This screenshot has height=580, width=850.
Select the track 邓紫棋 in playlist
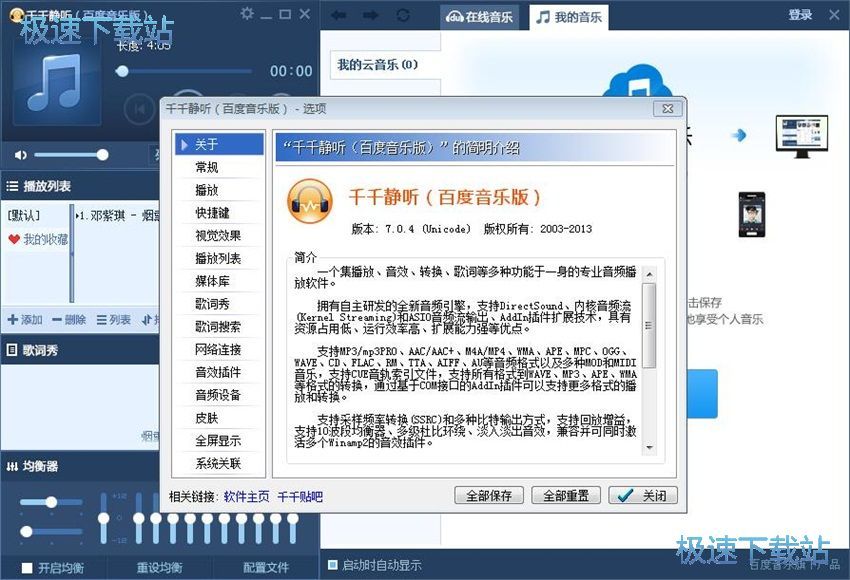pos(117,216)
